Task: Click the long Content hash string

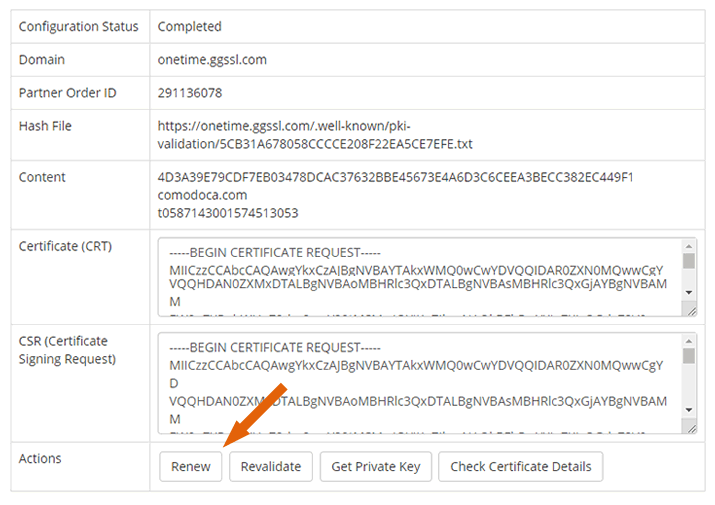Action: 395,177
